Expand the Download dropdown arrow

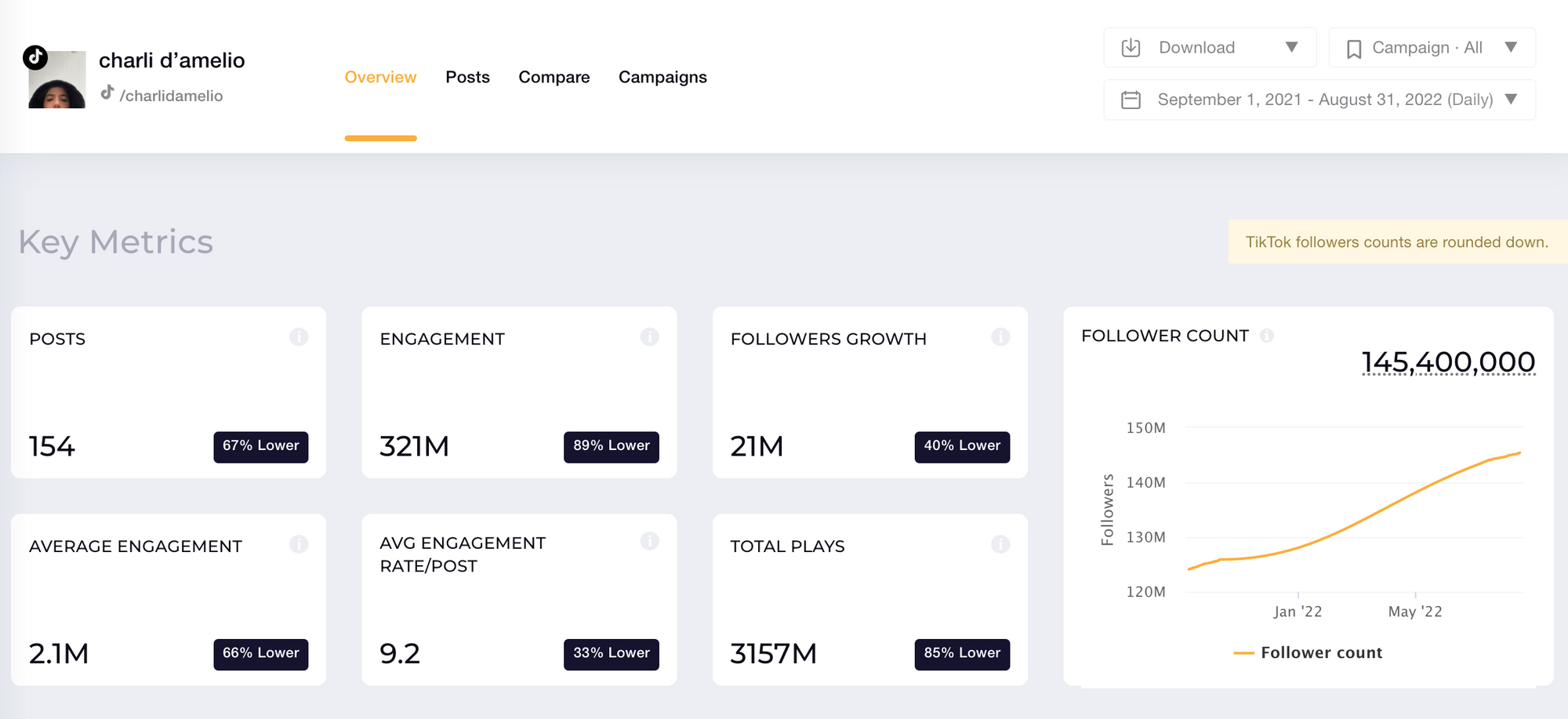[x=1291, y=47]
